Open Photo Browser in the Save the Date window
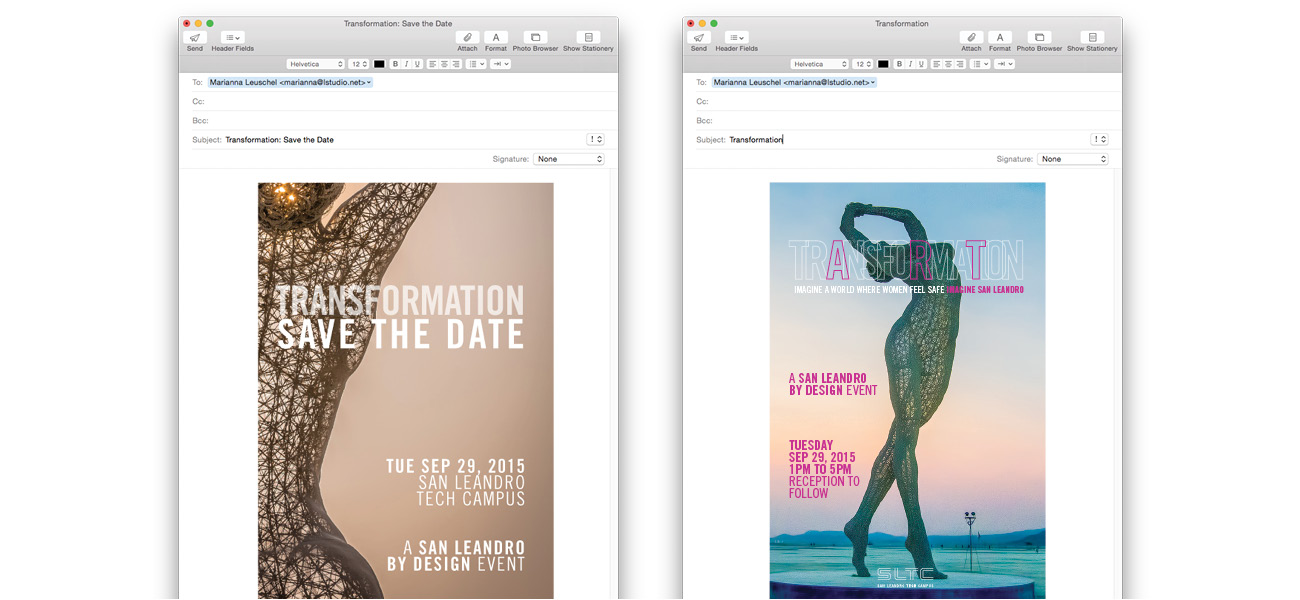 [535, 38]
